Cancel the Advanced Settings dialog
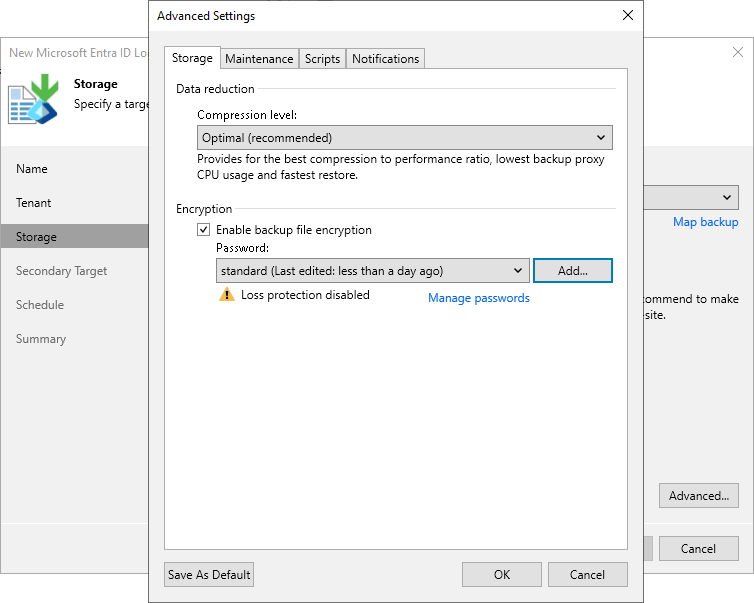This screenshot has height=603, width=754. [x=587, y=574]
